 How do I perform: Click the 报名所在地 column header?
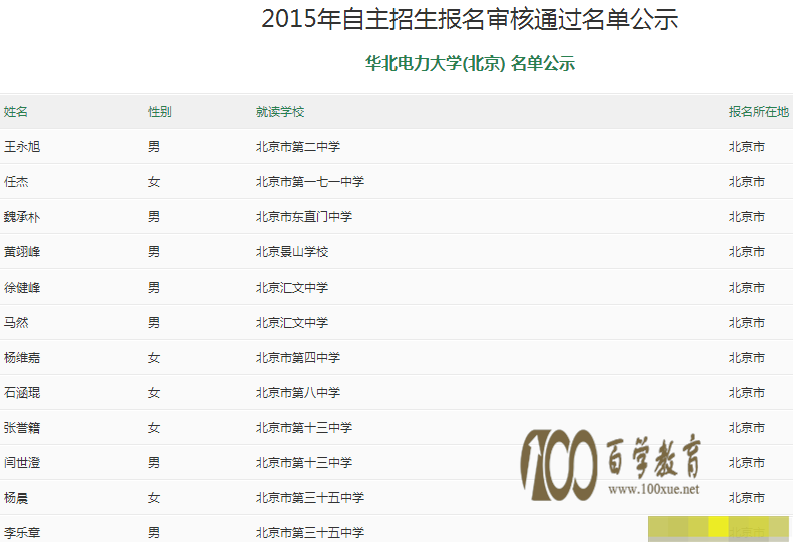759,112
